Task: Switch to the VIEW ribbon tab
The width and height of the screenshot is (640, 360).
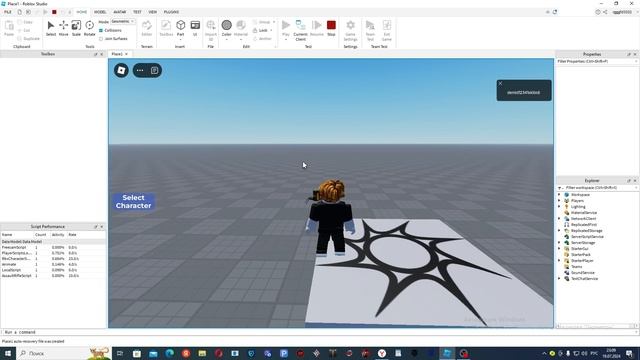Action: click(x=153, y=12)
